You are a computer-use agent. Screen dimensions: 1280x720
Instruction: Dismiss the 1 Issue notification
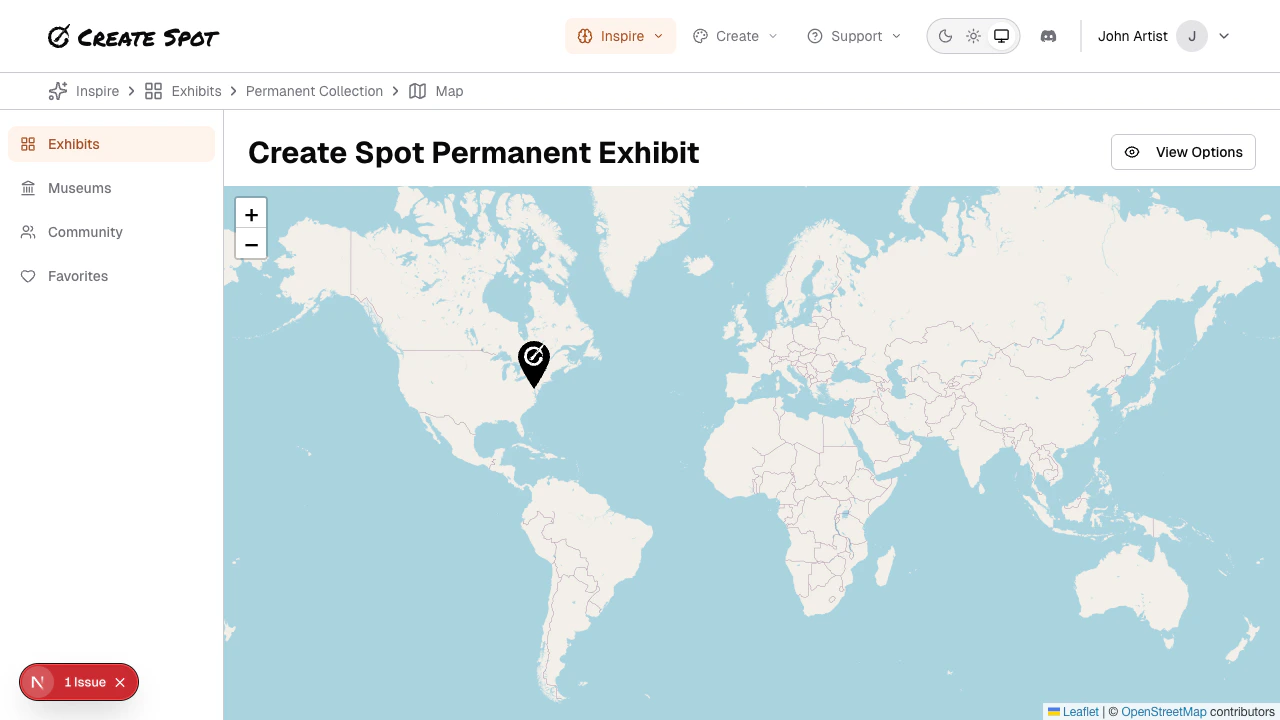click(x=120, y=682)
